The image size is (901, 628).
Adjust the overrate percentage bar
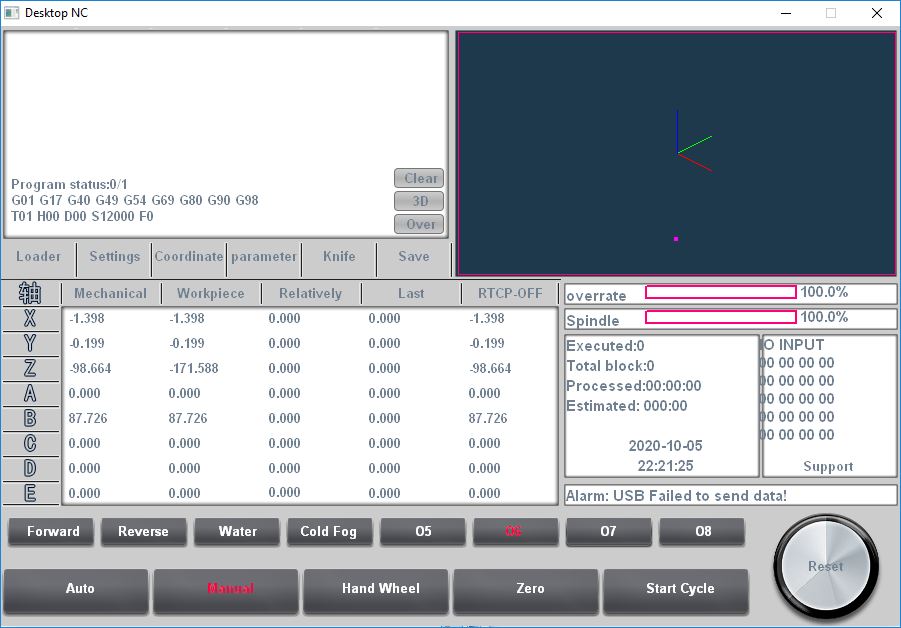click(x=720, y=293)
